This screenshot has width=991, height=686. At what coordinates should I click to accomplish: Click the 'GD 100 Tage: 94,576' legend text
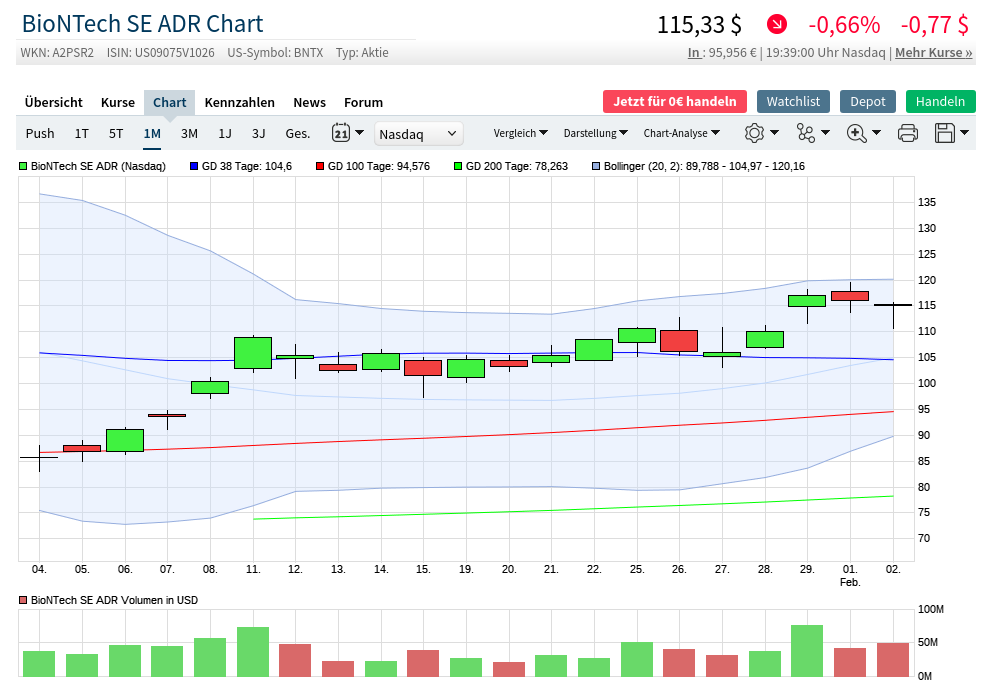pos(379,166)
